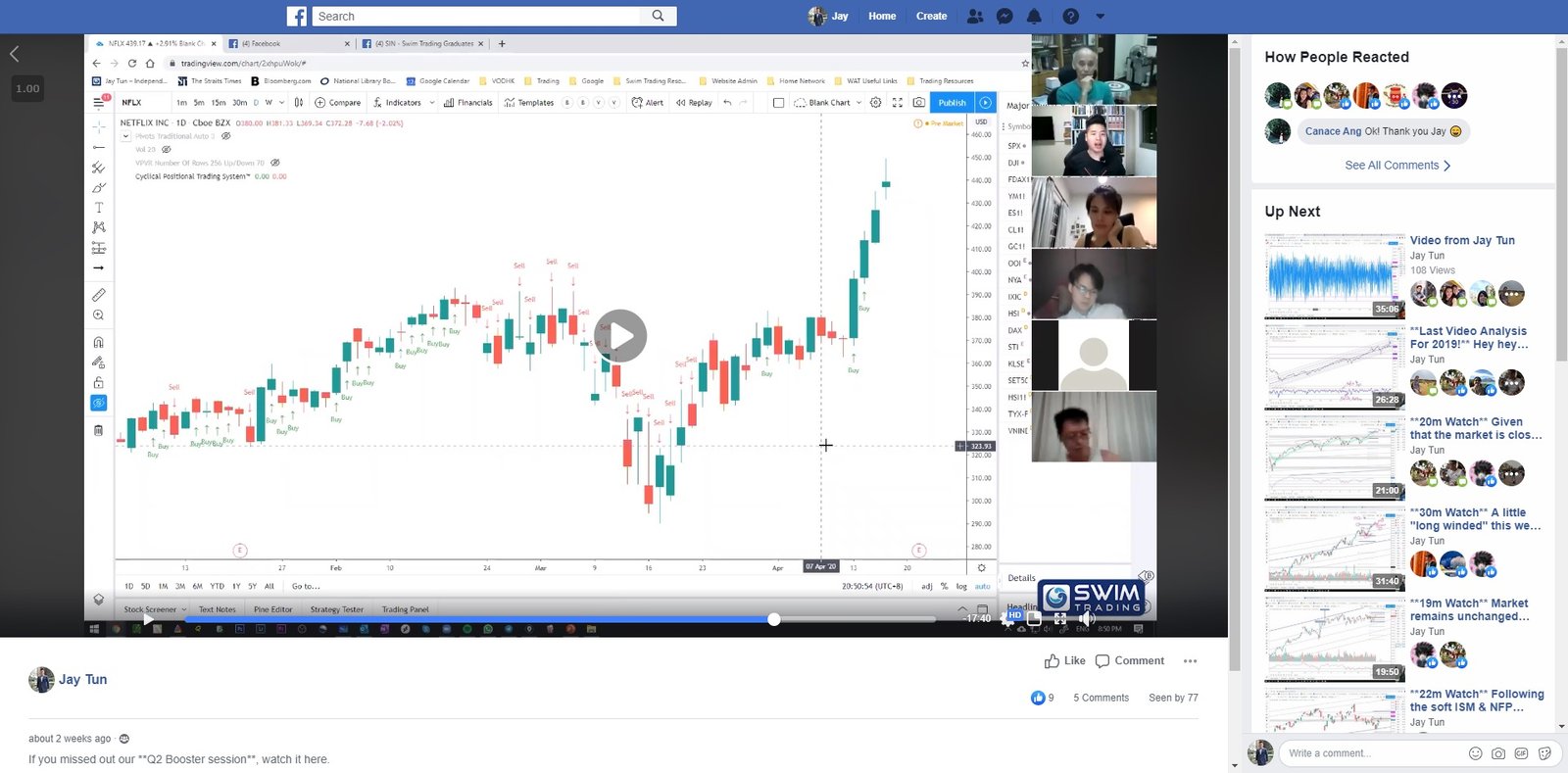Seek using the video progress slider handle
The width and height of the screenshot is (1568, 773).
[x=774, y=619]
